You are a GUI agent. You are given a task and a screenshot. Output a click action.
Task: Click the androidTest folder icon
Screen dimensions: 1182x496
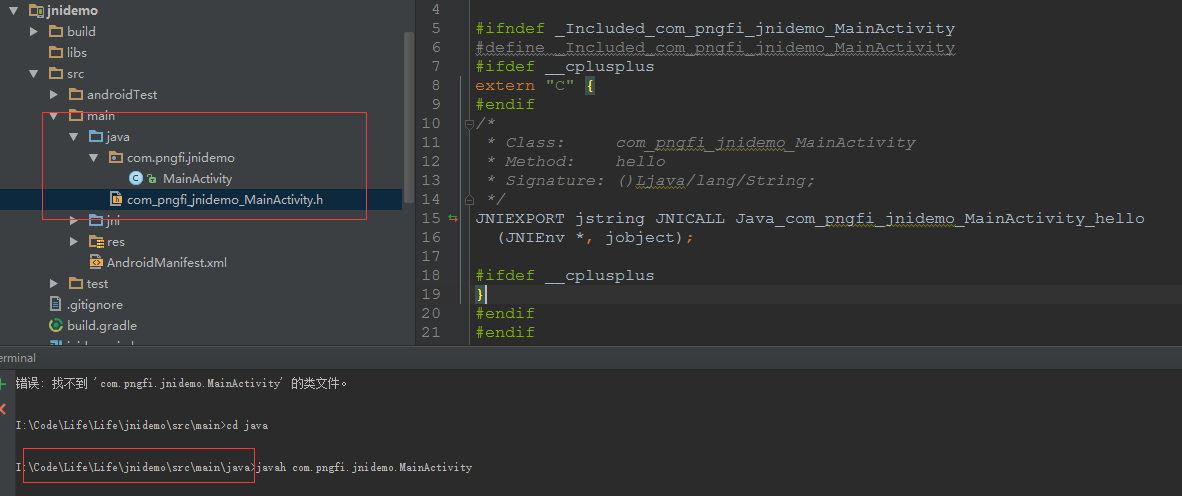75,95
